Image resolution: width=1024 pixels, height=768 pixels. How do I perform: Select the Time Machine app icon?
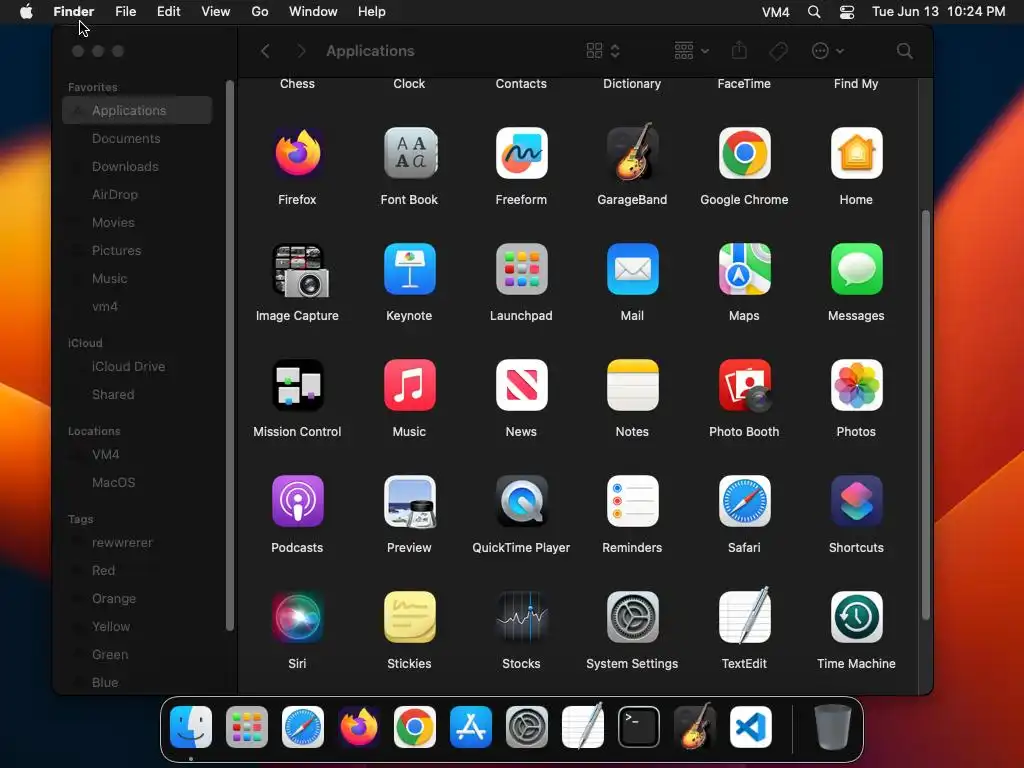[x=856, y=617]
